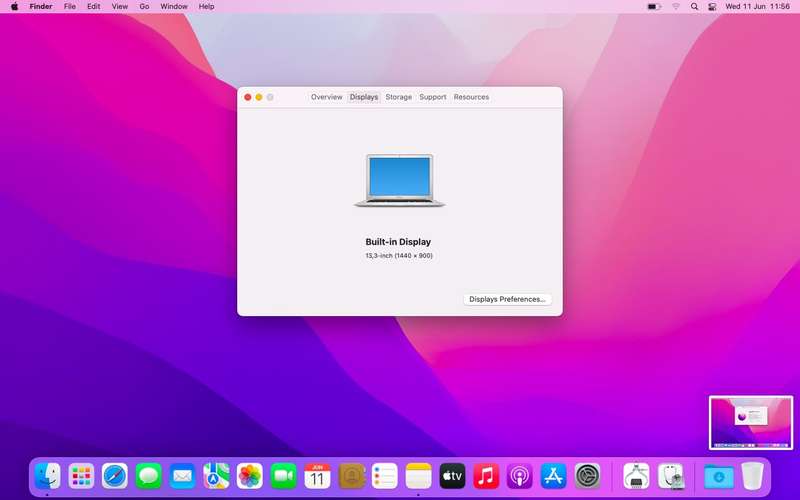The image size is (800, 500).
Task: Click the date and time in the menu bar
Action: (757, 7)
